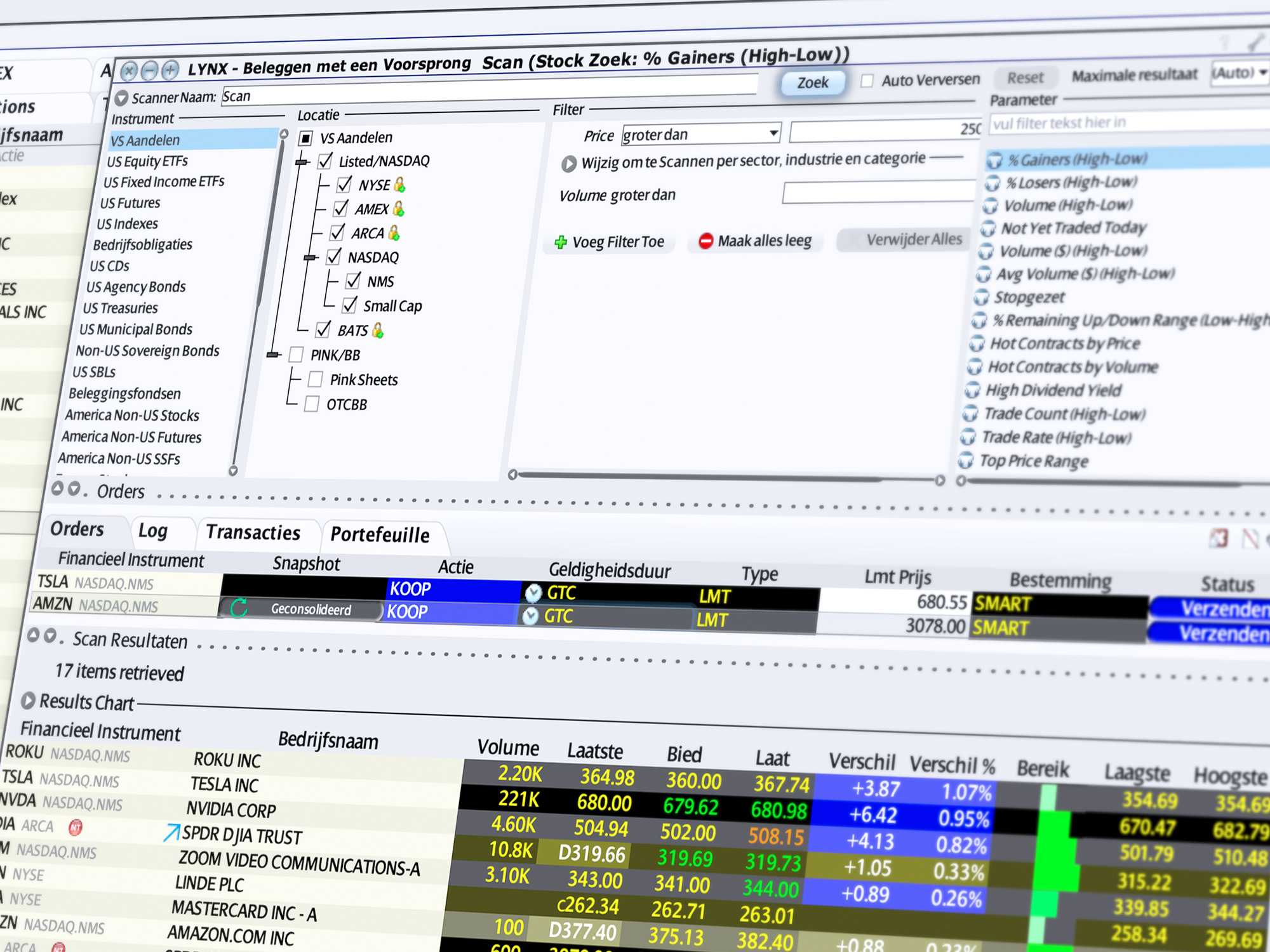Click the parameter filter text field

coord(1129,122)
